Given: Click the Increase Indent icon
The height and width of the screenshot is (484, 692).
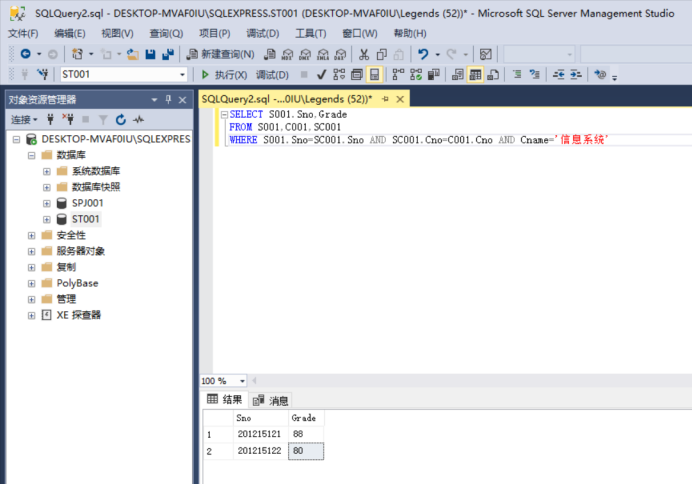Looking at the screenshot, I should click(x=576, y=75).
